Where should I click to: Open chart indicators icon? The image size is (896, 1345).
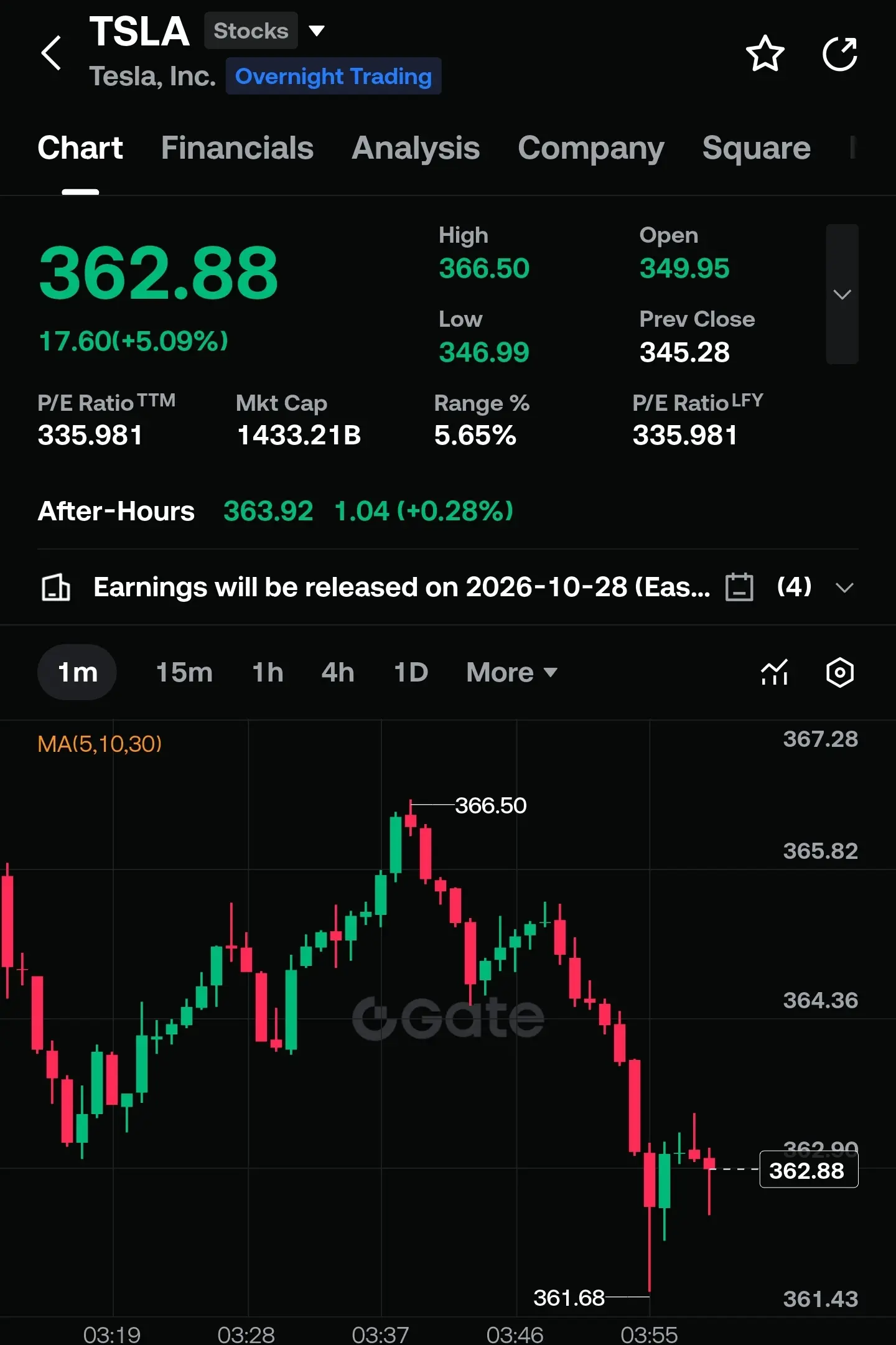(x=775, y=672)
